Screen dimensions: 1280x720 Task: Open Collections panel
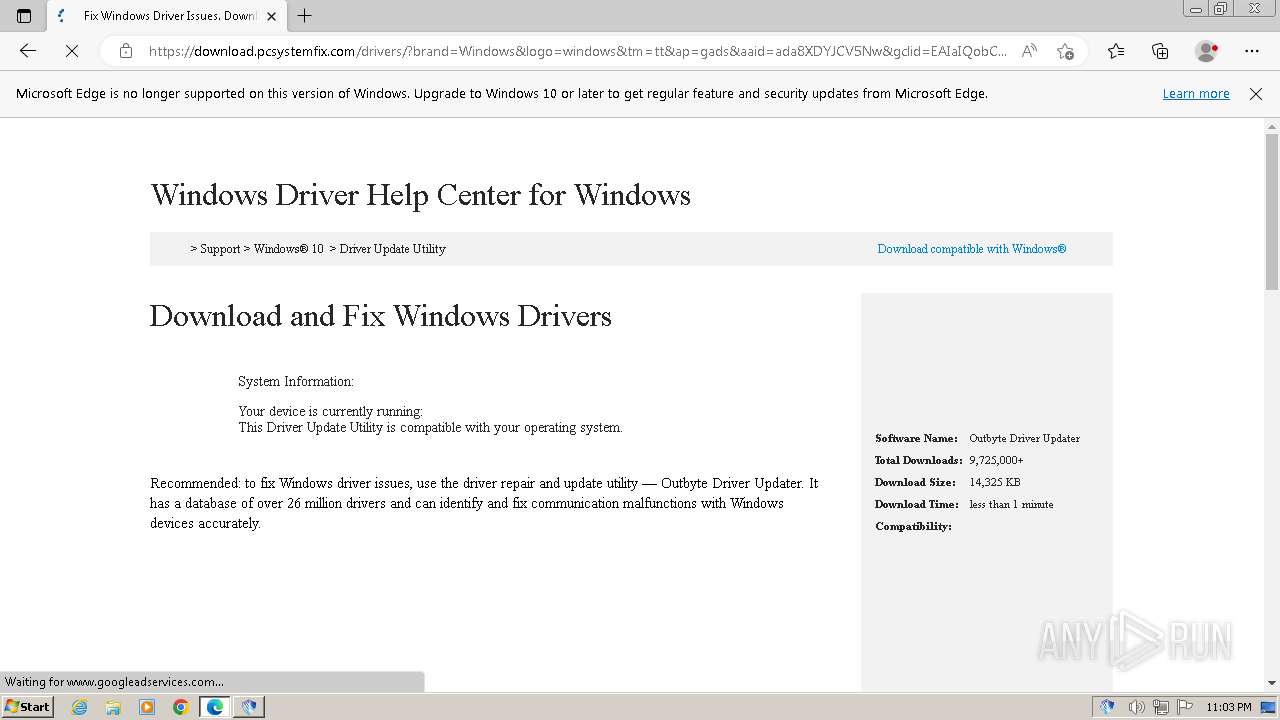[1160, 51]
